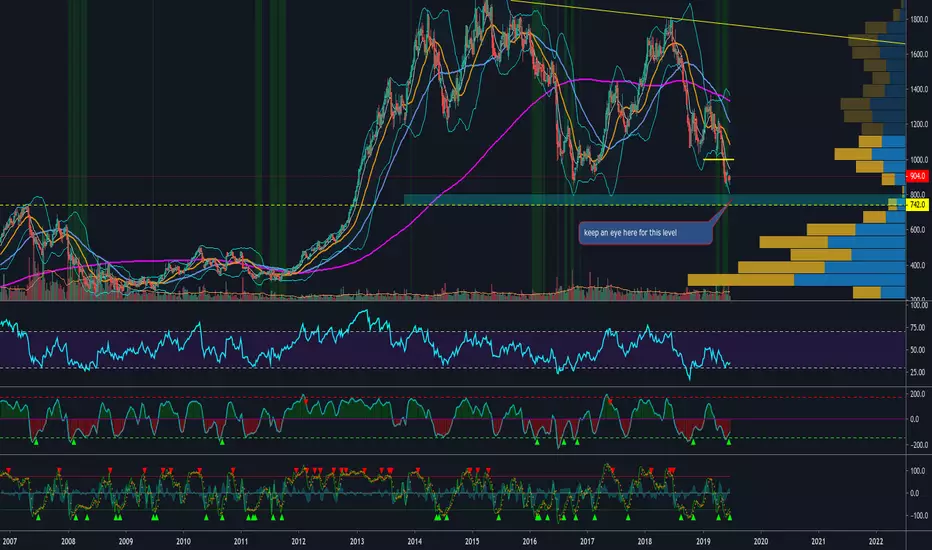Viewport: 932px width, 550px height.
Task: Click the 2015 label on the time axis
Action: tap(472, 542)
